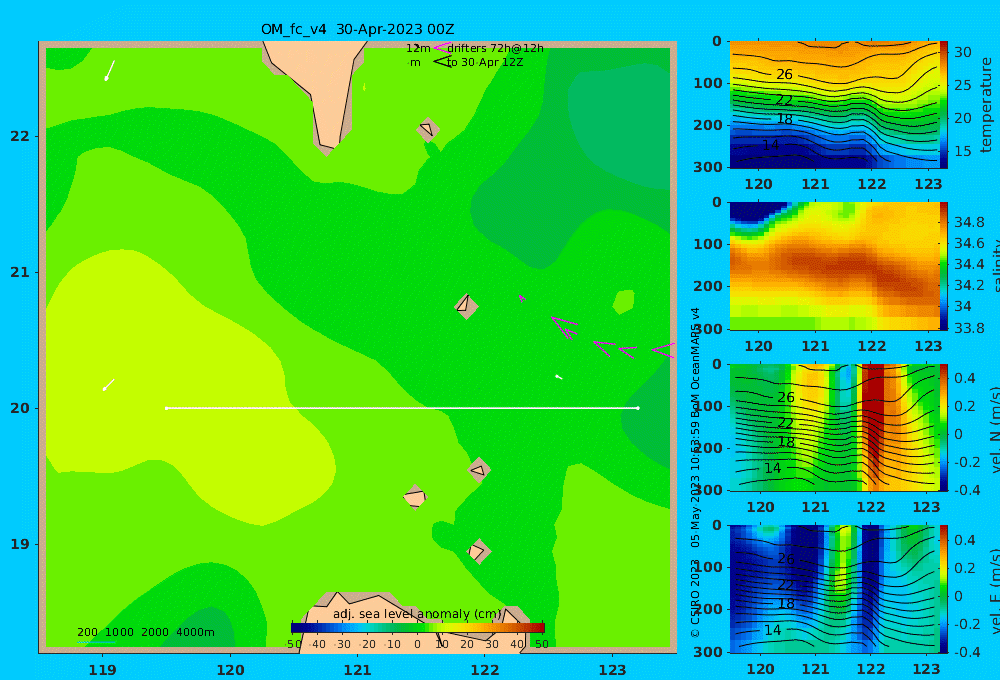Click the west endpoint of the white transect line

click(x=166, y=408)
